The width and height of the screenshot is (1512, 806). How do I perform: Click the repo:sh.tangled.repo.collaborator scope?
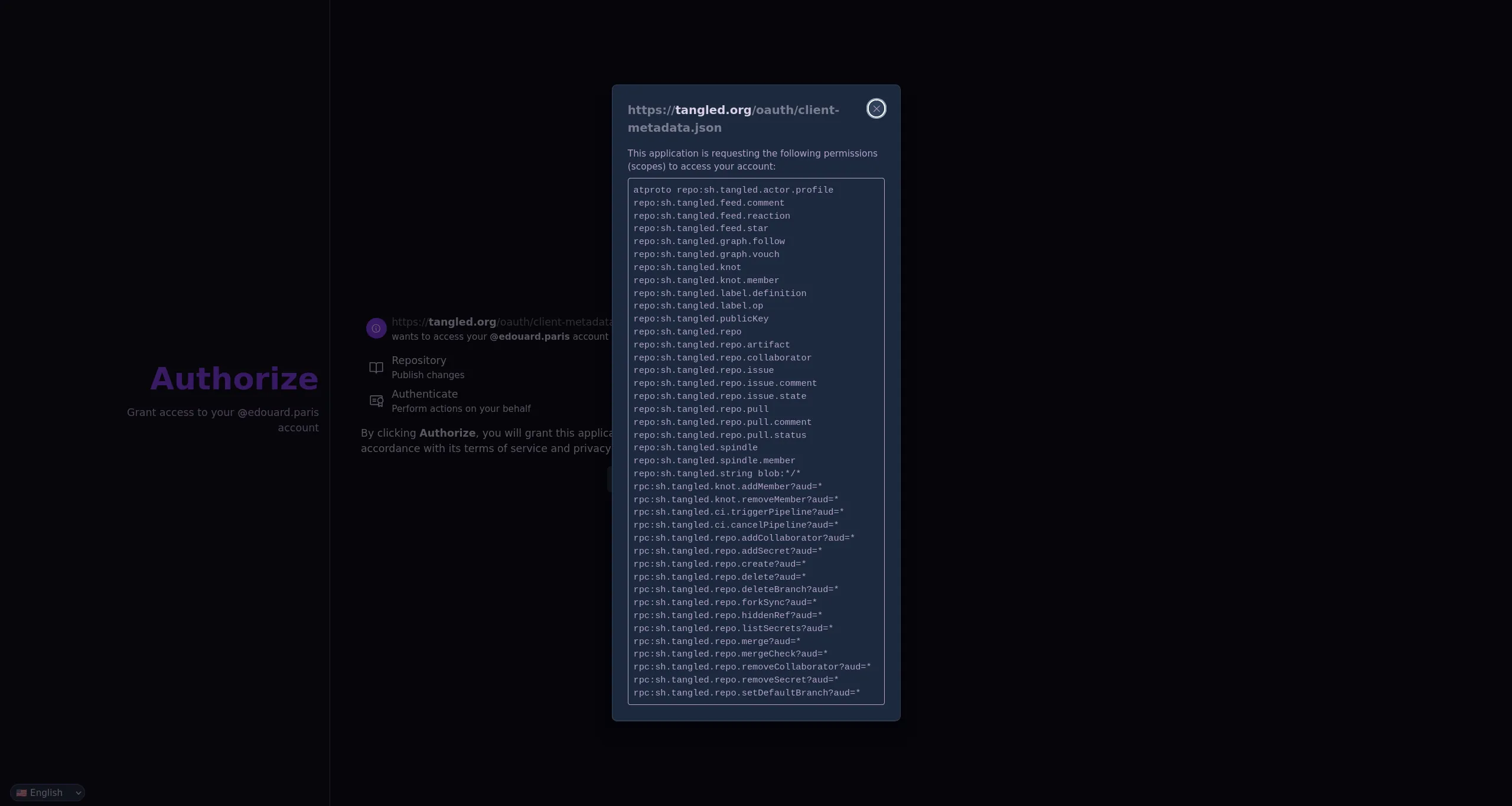[722, 357]
